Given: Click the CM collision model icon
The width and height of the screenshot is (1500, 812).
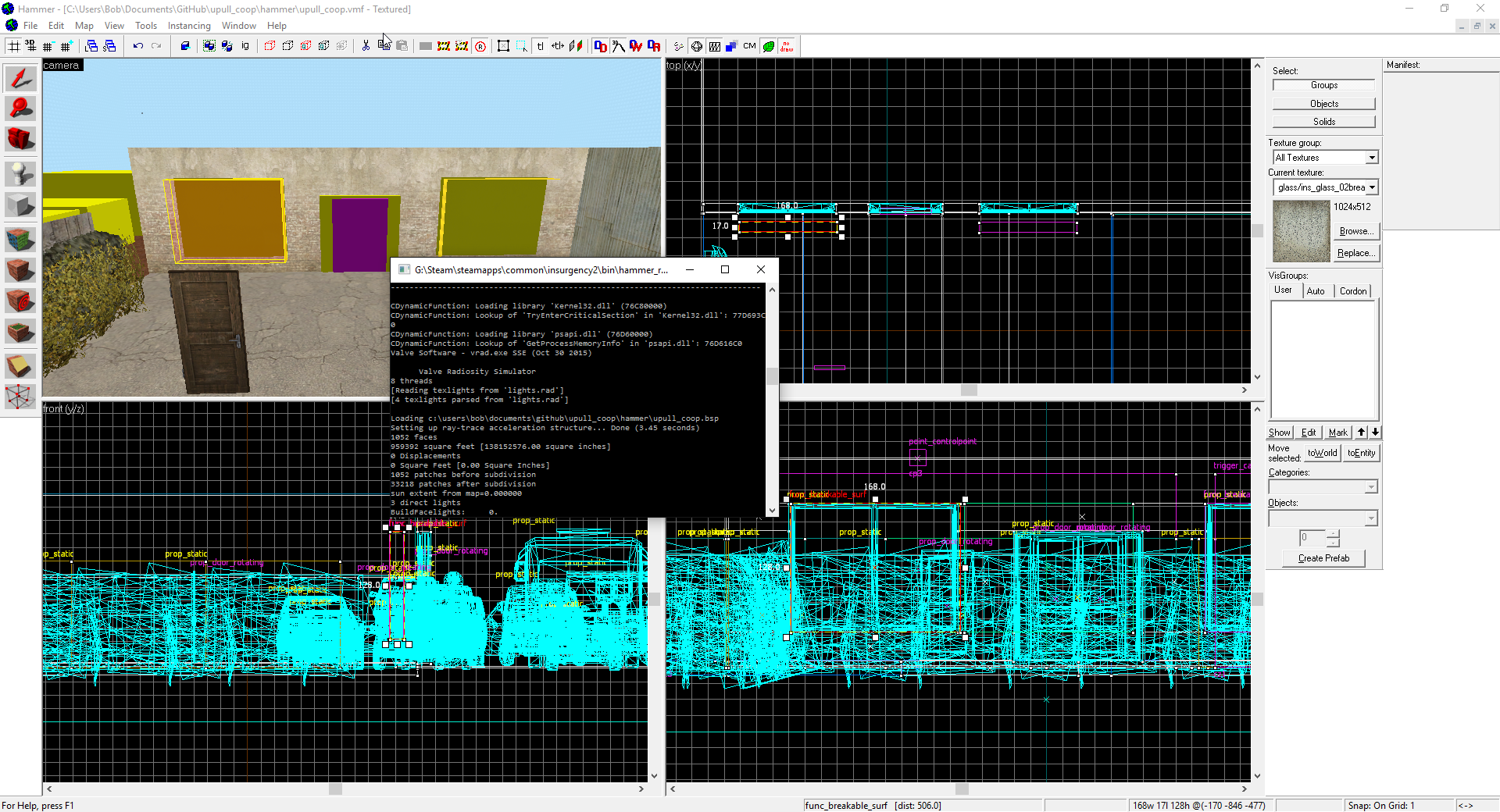Looking at the screenshot, I should pos(750,46).
